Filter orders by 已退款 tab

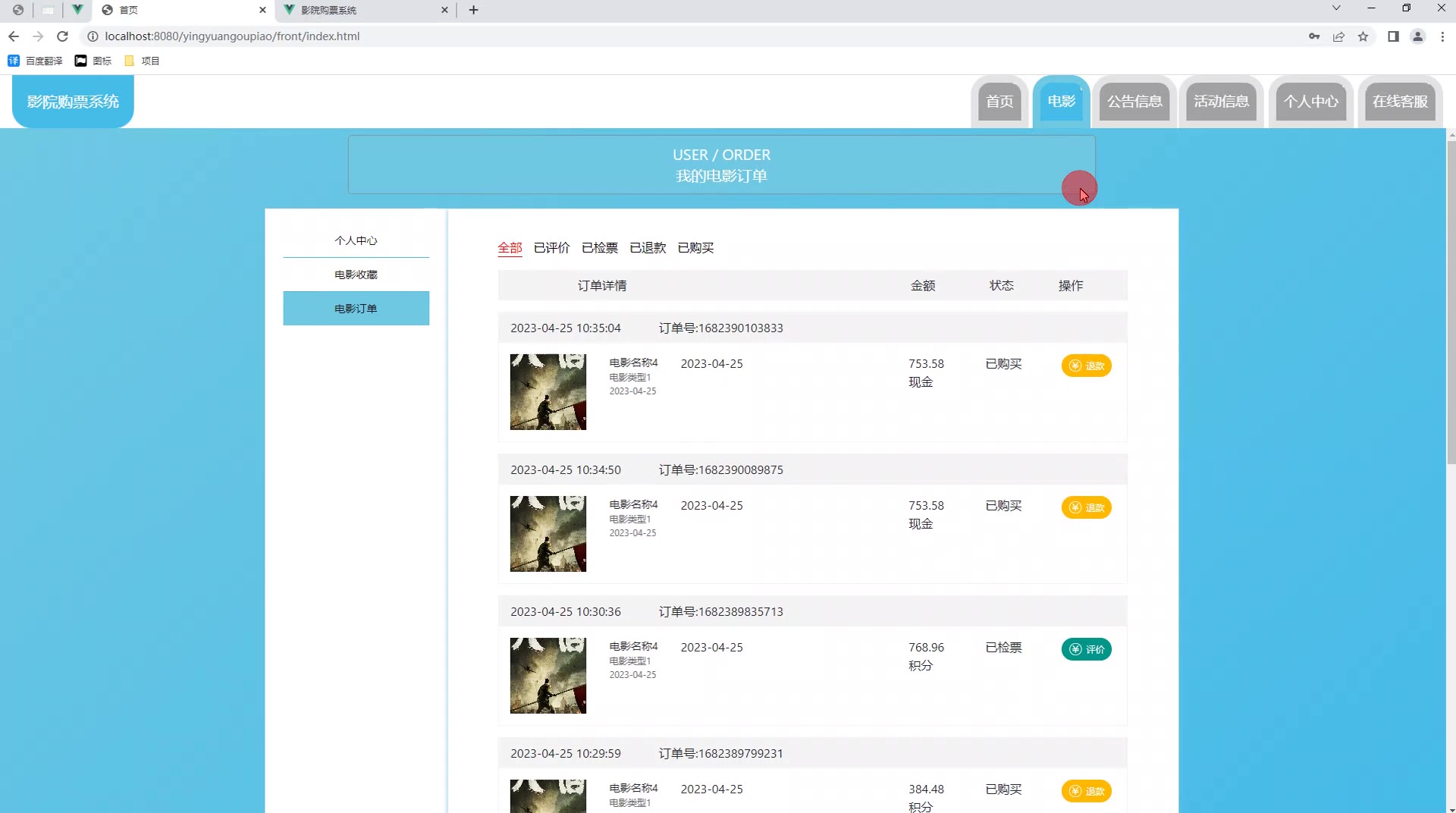click(x=648, y=248)
